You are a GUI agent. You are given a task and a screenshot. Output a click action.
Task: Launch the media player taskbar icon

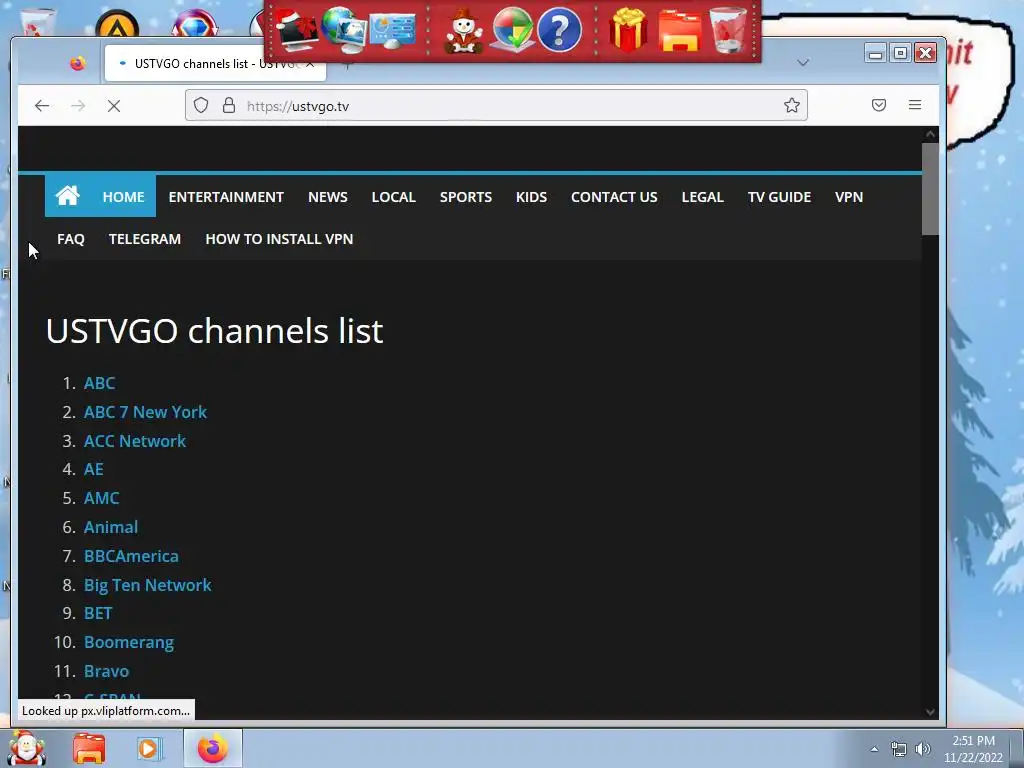click(x=148, y=748)
